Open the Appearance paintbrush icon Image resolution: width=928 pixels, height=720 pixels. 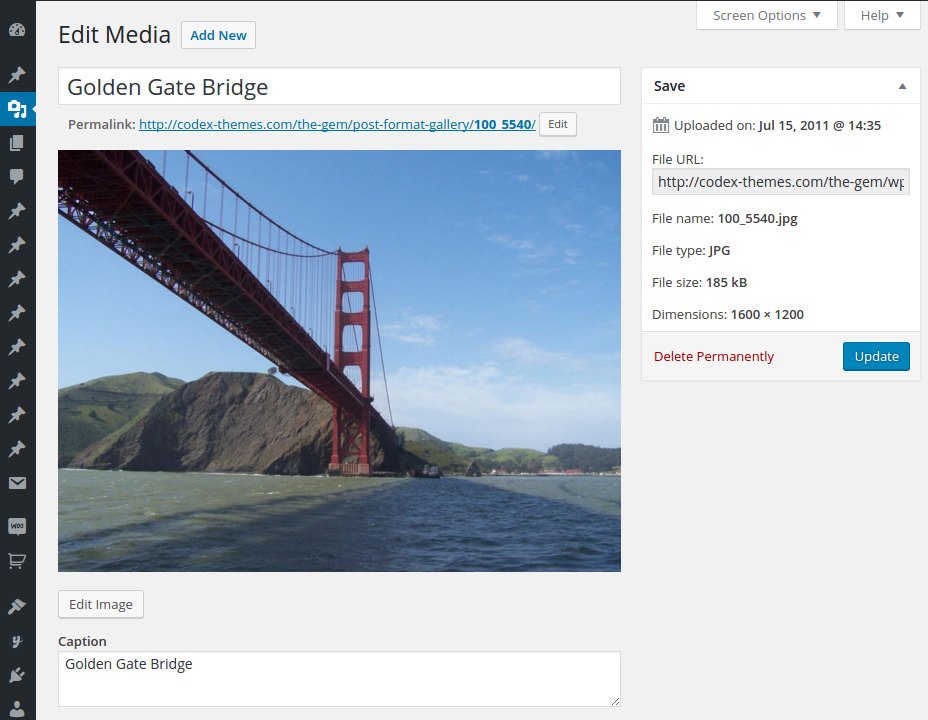[x=16, y=606]
